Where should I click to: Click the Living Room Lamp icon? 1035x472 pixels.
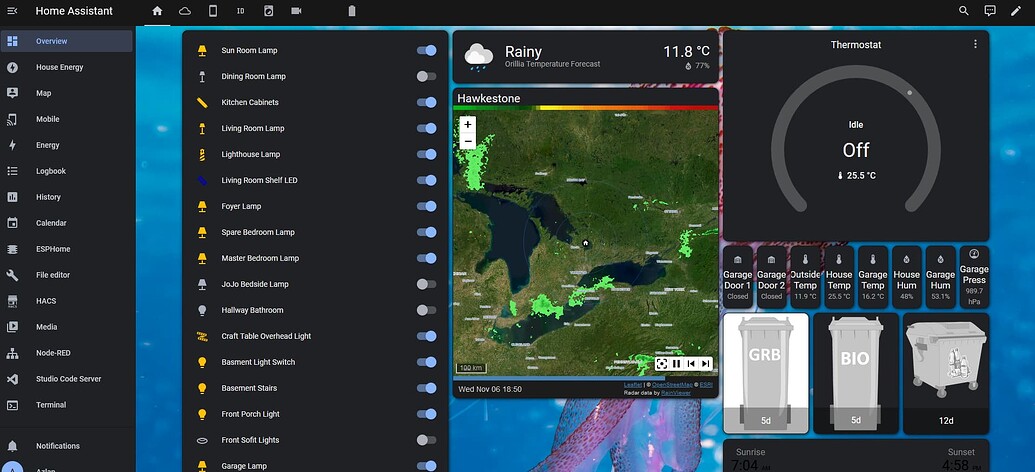click(203, 128)
